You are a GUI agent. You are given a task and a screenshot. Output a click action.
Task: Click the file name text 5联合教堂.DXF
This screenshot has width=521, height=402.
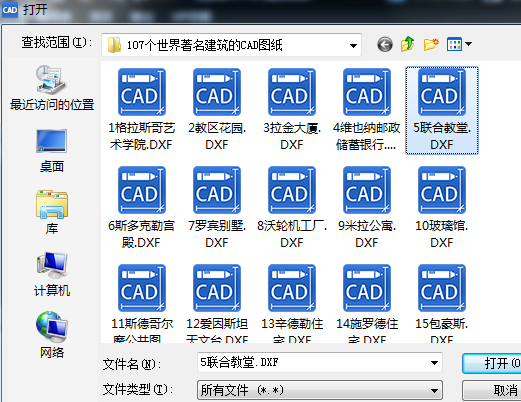point(442,136)
